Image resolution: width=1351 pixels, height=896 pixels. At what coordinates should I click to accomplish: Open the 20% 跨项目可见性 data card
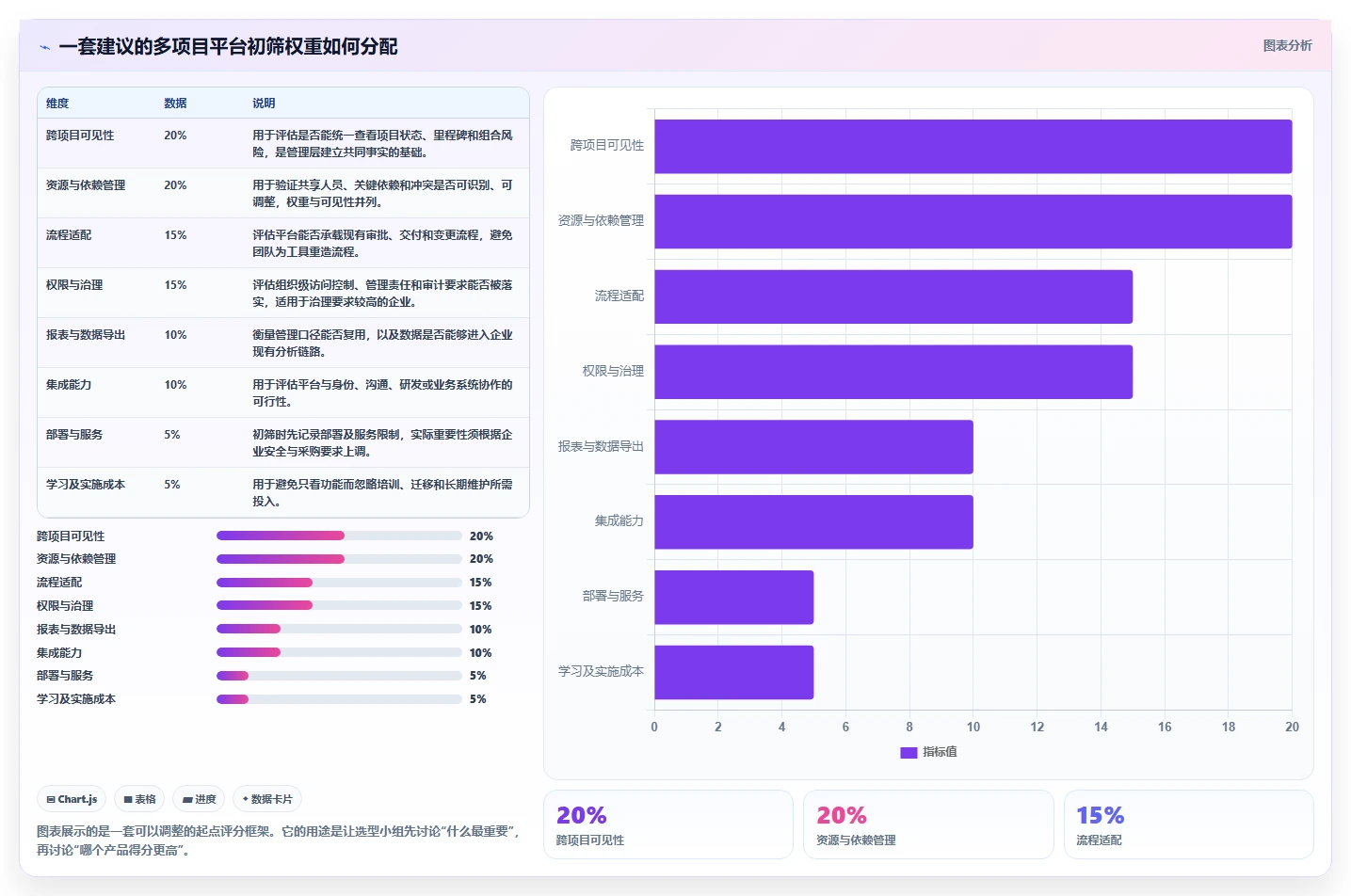pyautogui.click(x=668, y=824)
